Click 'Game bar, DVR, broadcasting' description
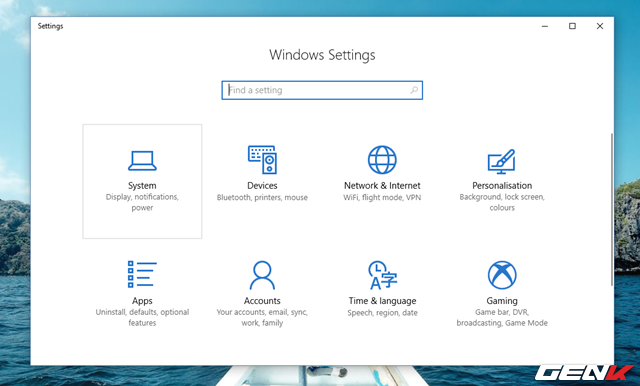 tap(502, 317)
